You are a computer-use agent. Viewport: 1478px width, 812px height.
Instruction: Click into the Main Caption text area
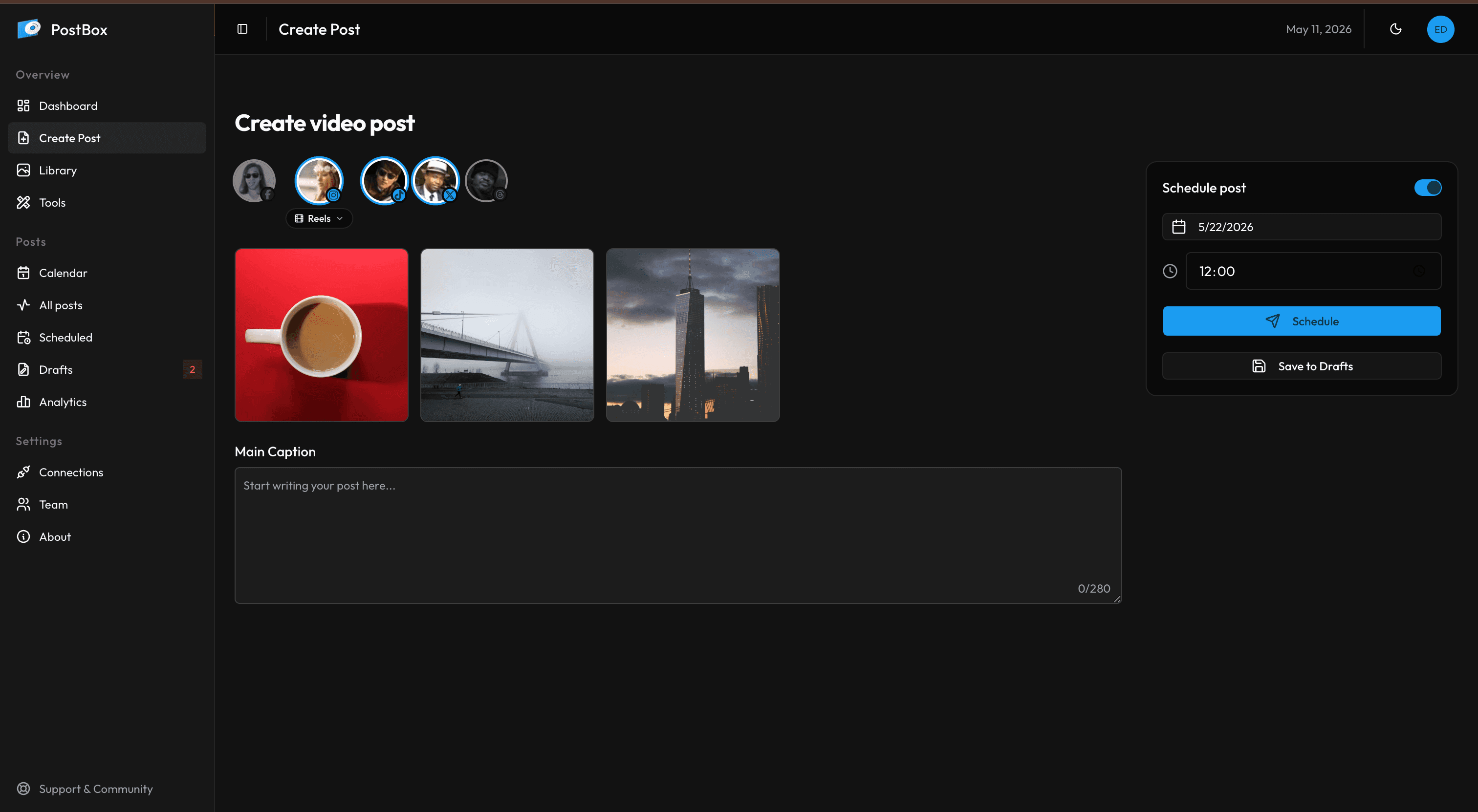[x=677, y=535]
